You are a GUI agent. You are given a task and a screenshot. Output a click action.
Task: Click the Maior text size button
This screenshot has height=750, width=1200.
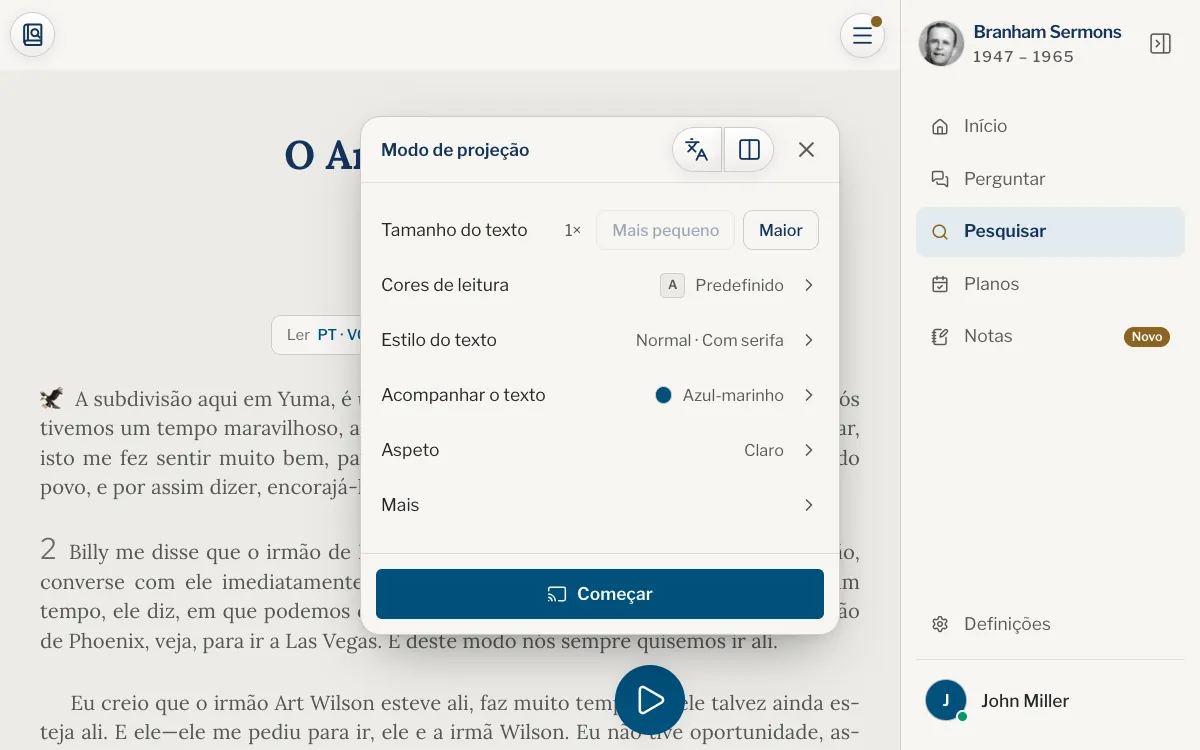pos(781,230)
